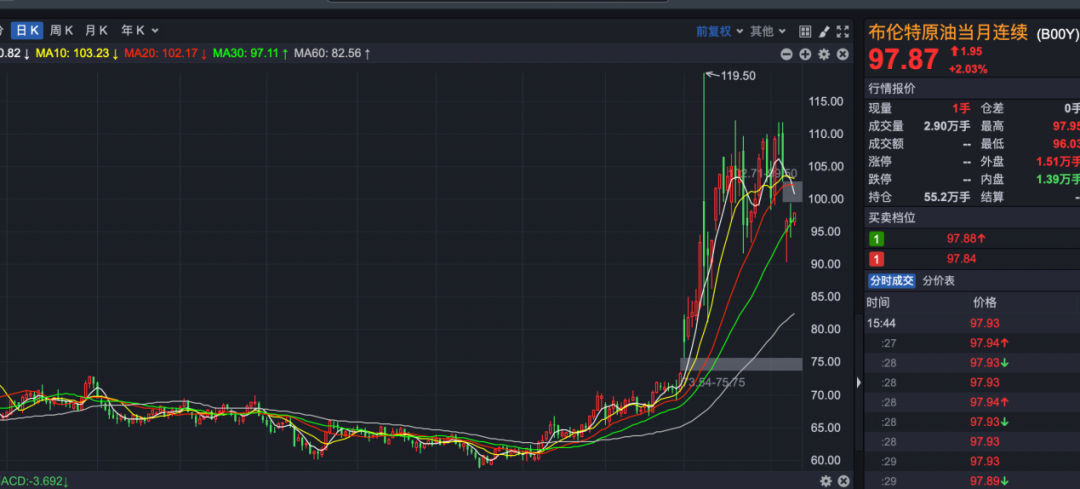This screenshot has height=489, width=1080.
Task: Click the :27 trade row price 97.94
Action: coord(985,343)
